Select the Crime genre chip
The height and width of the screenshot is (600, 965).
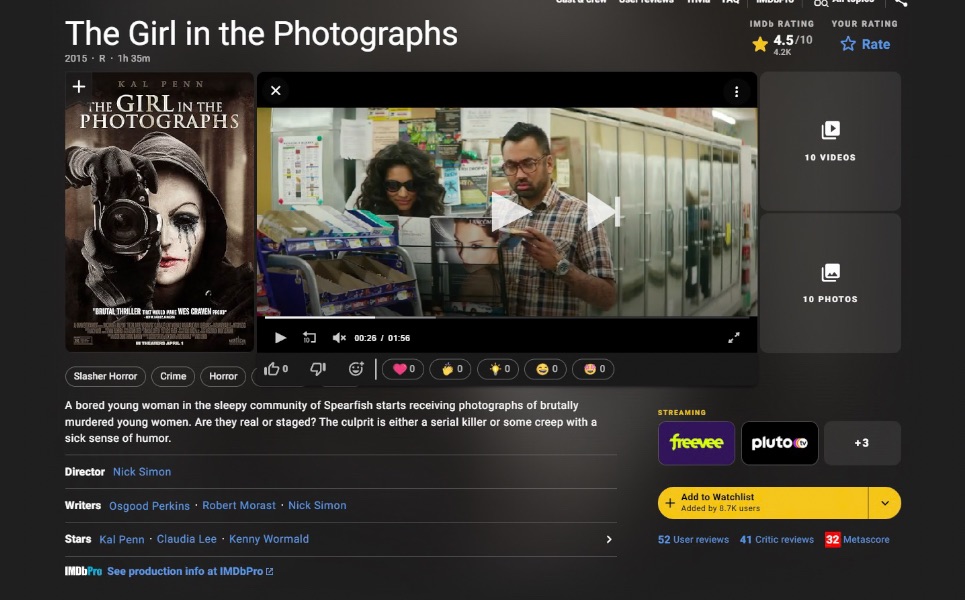pyautogui.click(x=173, y=376)
